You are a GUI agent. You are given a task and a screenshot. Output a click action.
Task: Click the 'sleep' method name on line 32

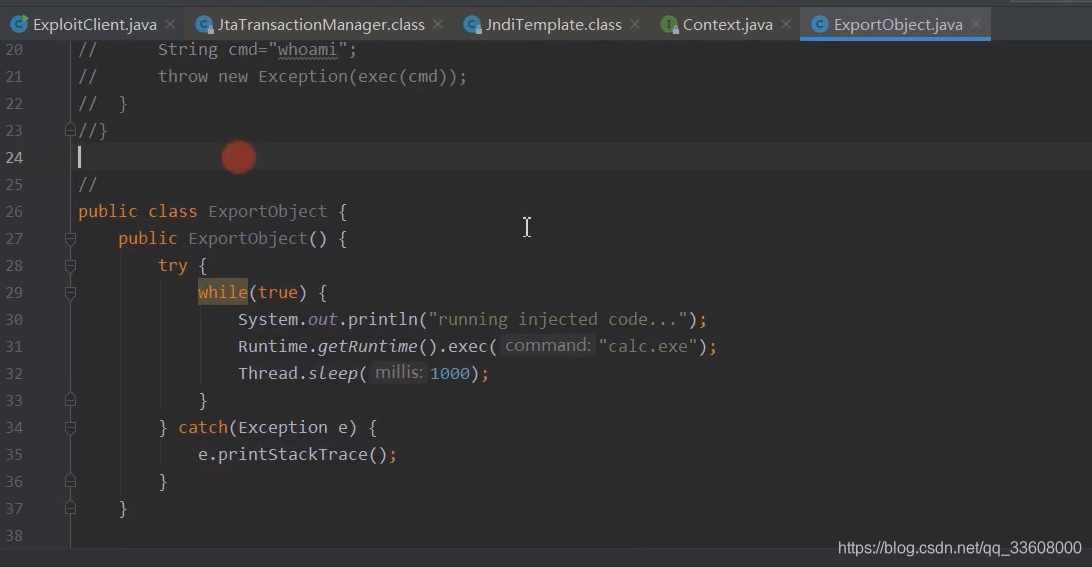click(332, 373)
